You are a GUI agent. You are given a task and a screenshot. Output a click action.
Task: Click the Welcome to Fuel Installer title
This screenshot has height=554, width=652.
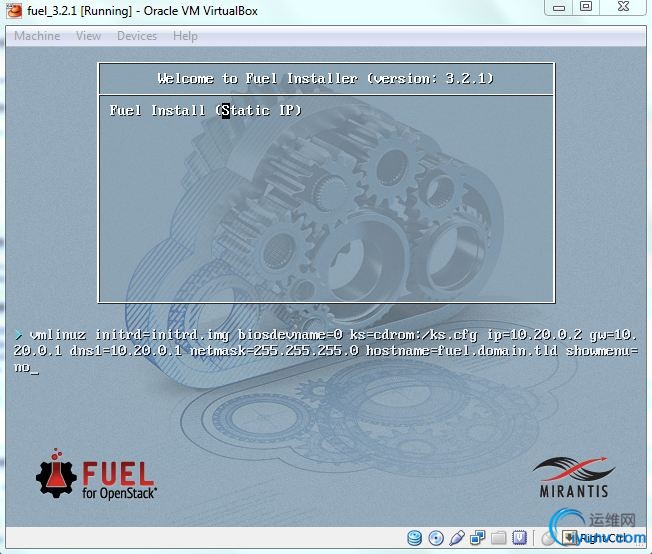click(326, 78)
